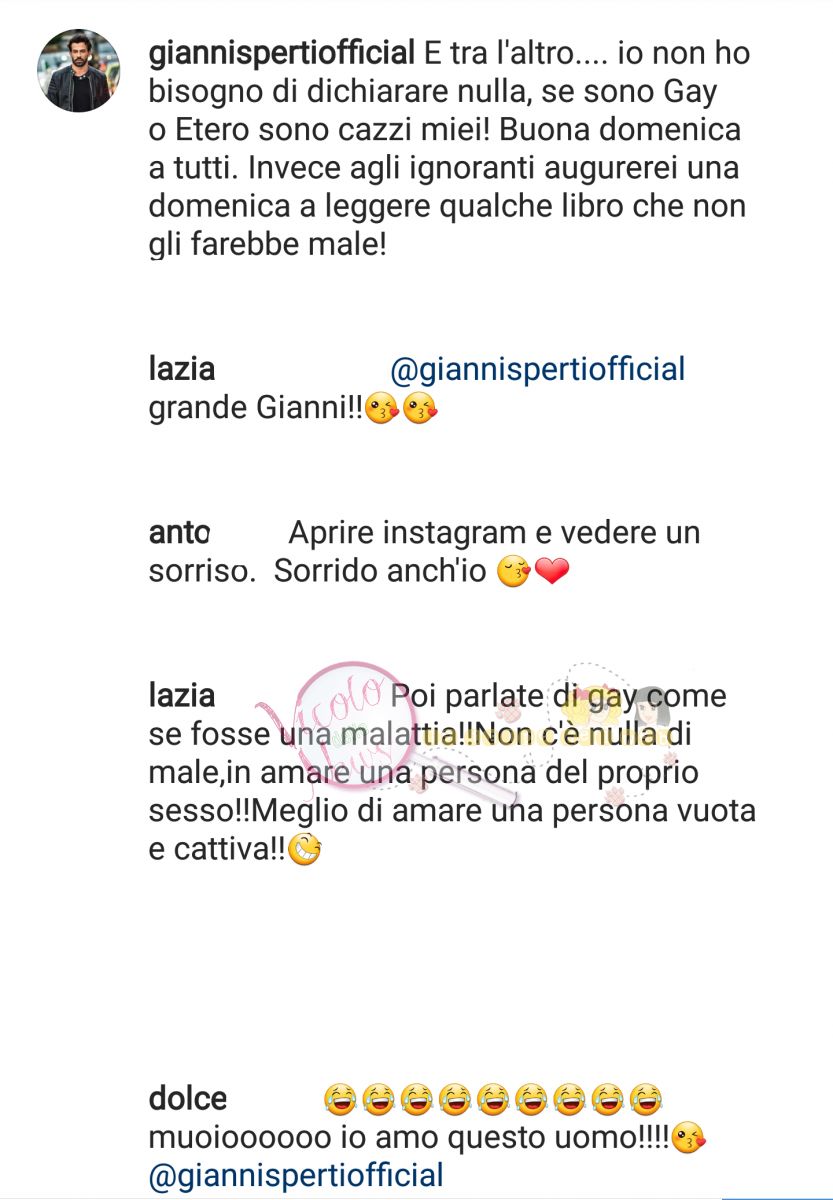Follow @giannispertiofficial mention in dolce's comment
This screenshot has height=1200, width=833.
click(296, 1176)
